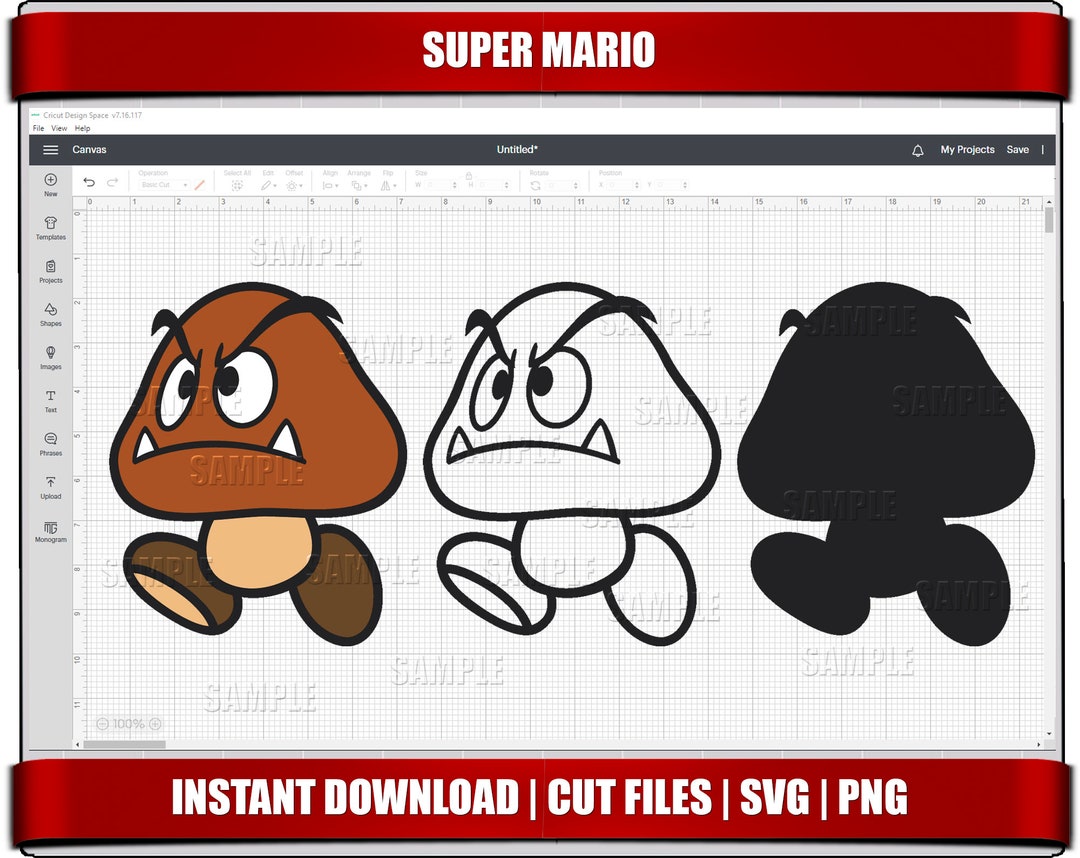1080x858 pixels.
Task: Click the red linetype color swatch
Action: point(198,184)
